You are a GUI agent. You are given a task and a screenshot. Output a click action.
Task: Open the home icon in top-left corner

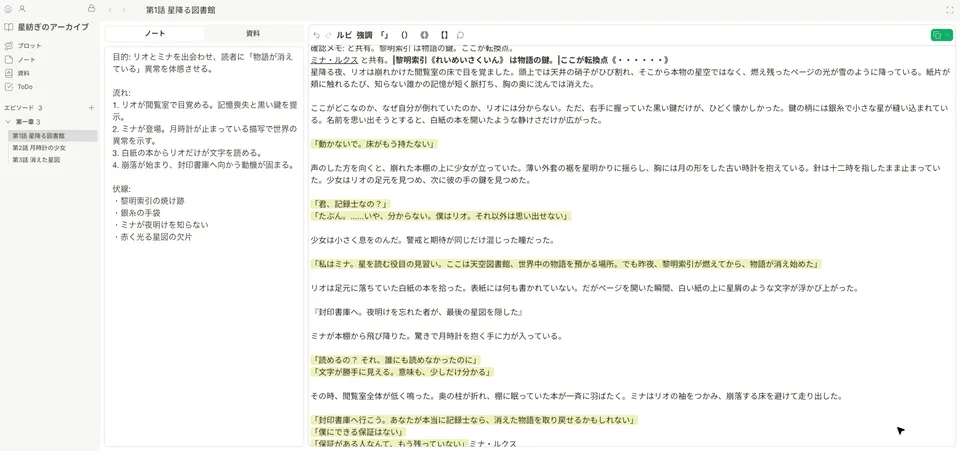coord(8,9)
